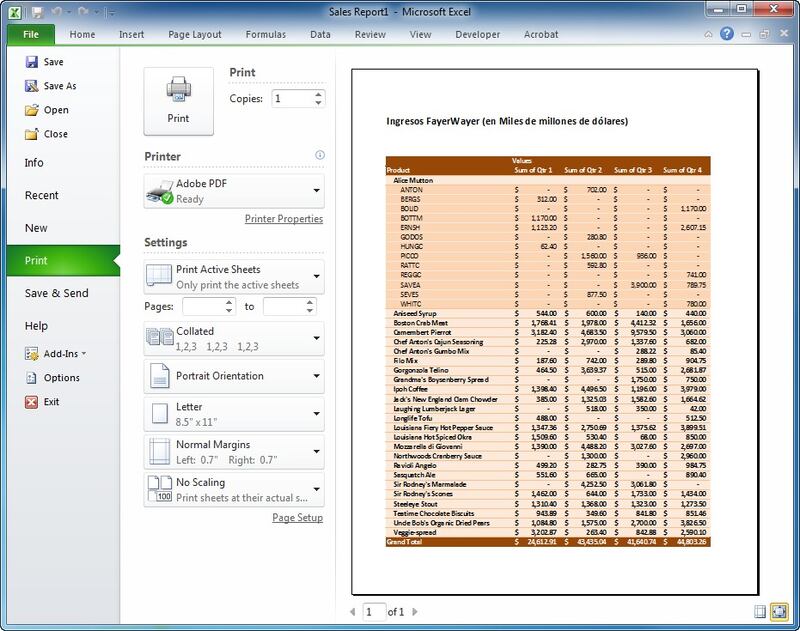Click the Close workbook icon

[x=31, y=134]
